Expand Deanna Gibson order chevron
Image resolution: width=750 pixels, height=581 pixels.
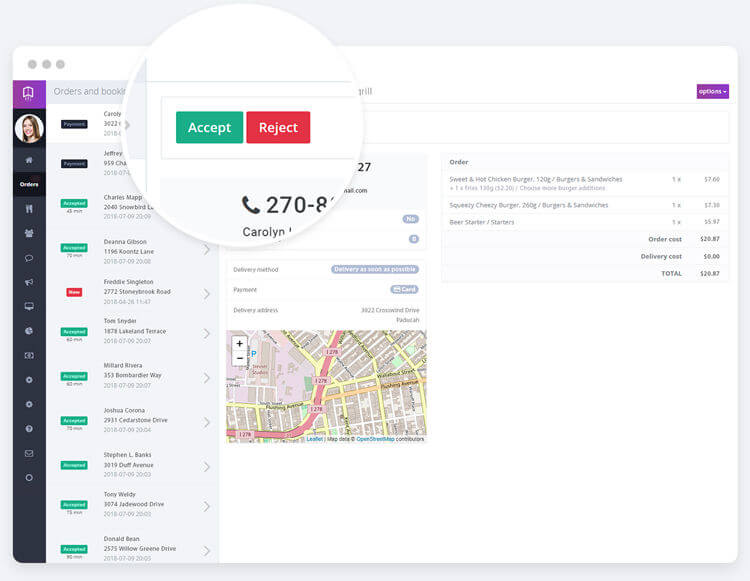pos(206,249)
